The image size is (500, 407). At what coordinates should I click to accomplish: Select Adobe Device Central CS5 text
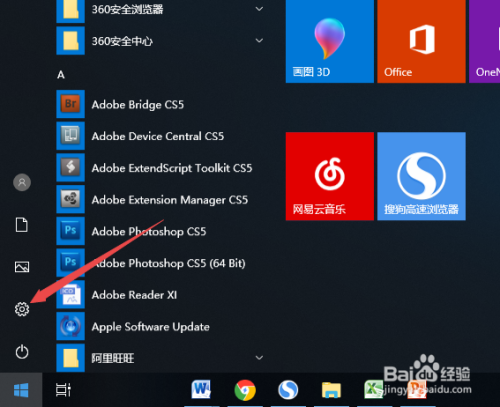point(158,136)
